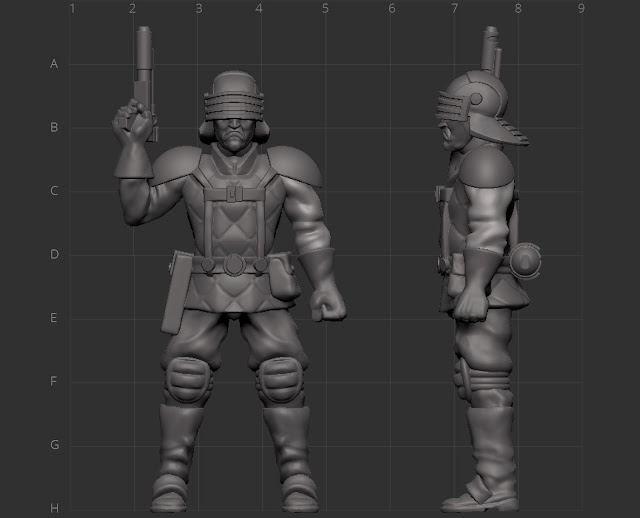The height and width of the screenshot is (518, 640).
Task: Click the row label "H"
Action: click(x=54, y=508)
